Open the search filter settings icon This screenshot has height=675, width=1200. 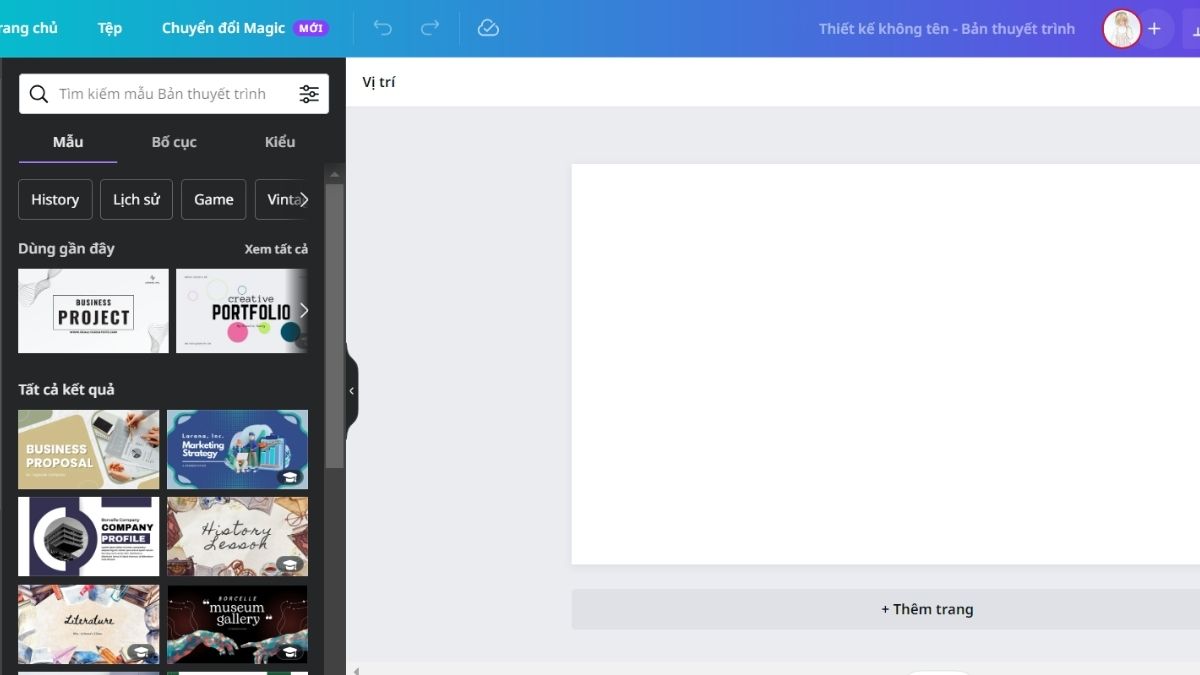point(309,93)
